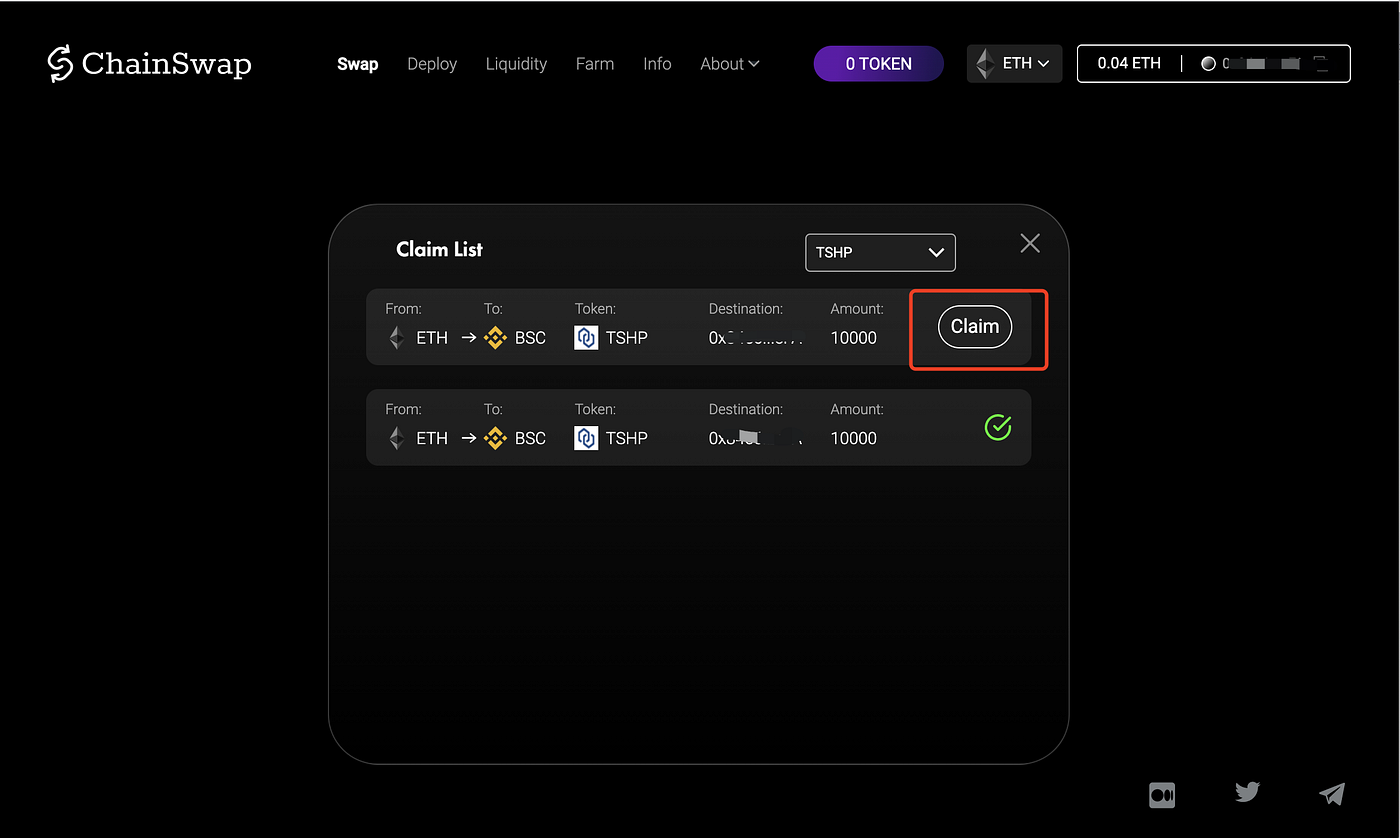Click the Ethereum icon in the network selector

point(986,64)
